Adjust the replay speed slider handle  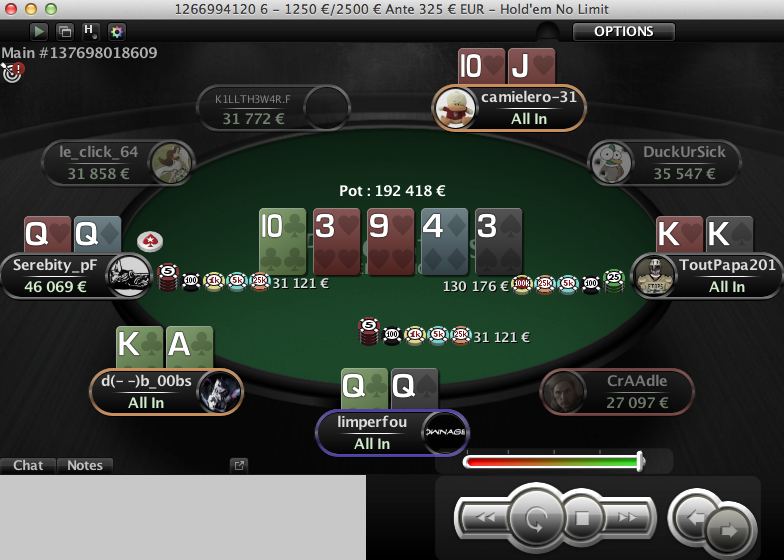640,461
